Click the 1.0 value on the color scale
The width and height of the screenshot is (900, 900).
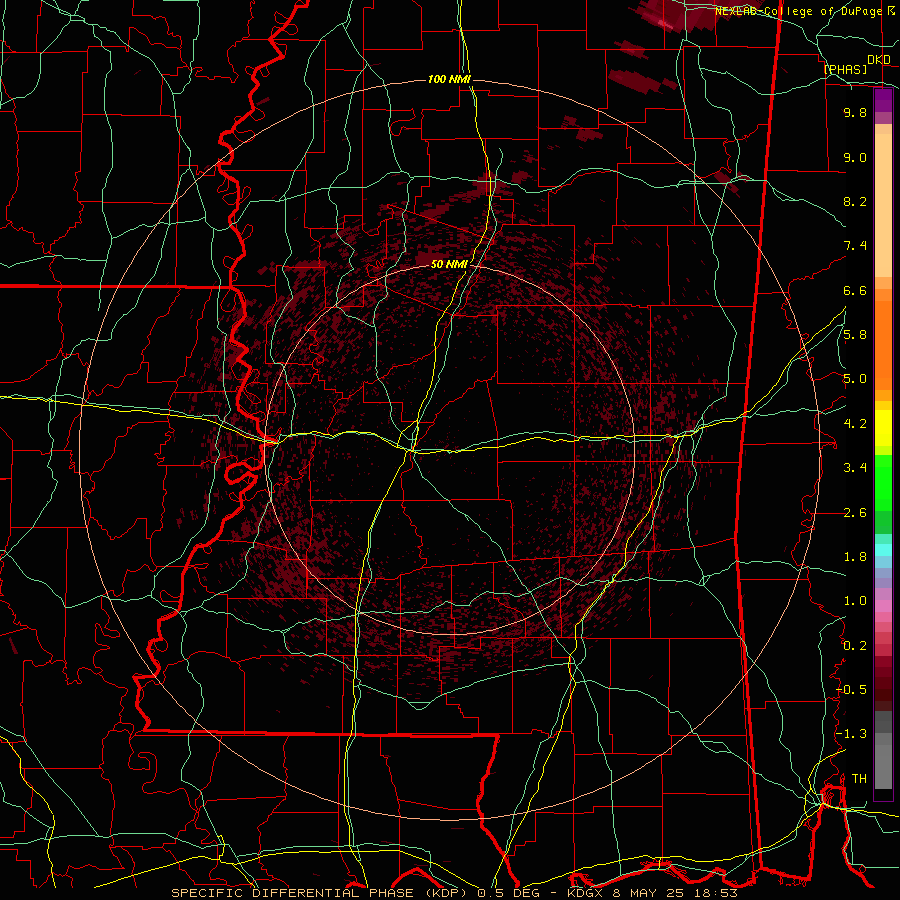pos(855,601)
